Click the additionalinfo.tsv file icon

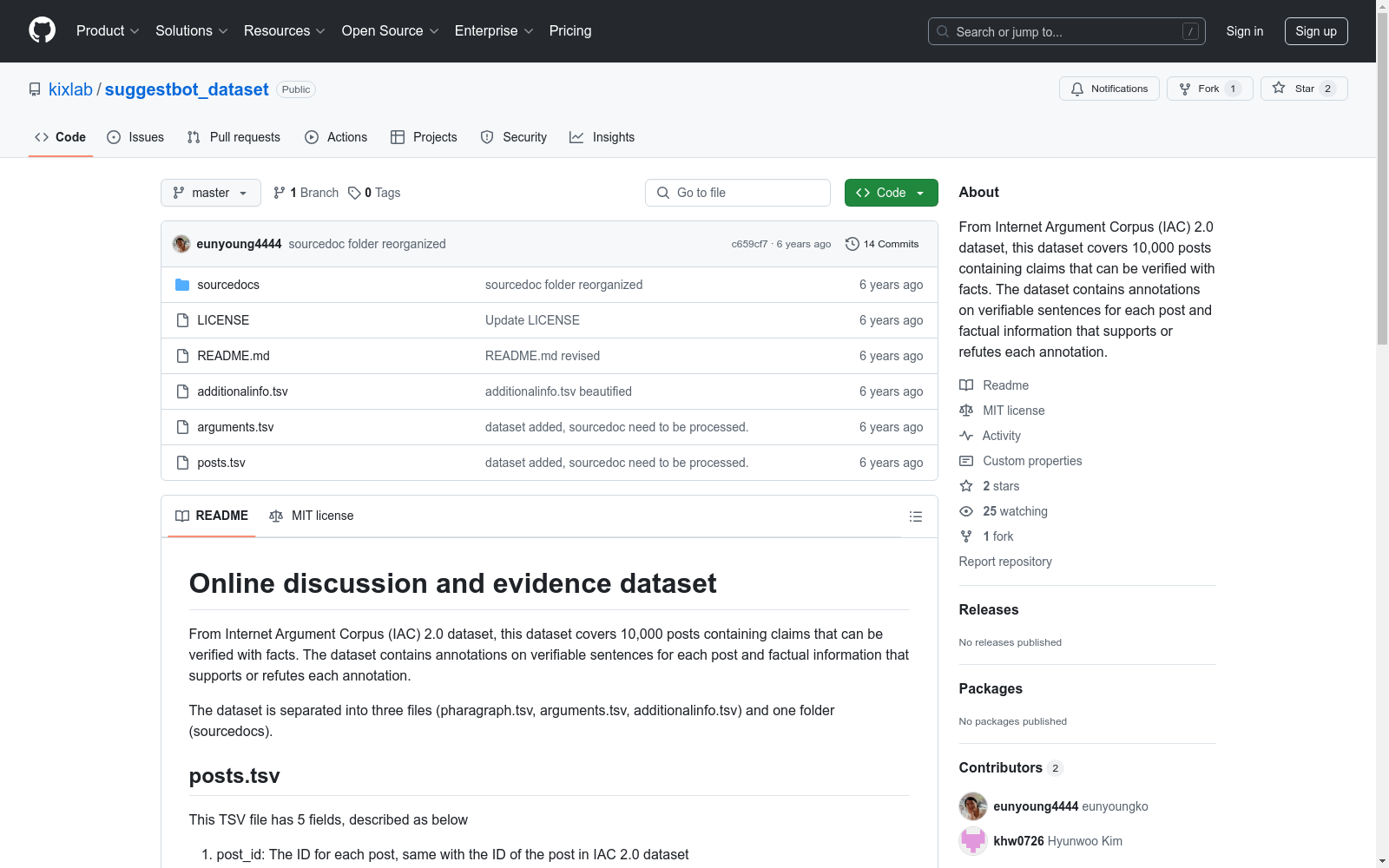tap(182, 391)
